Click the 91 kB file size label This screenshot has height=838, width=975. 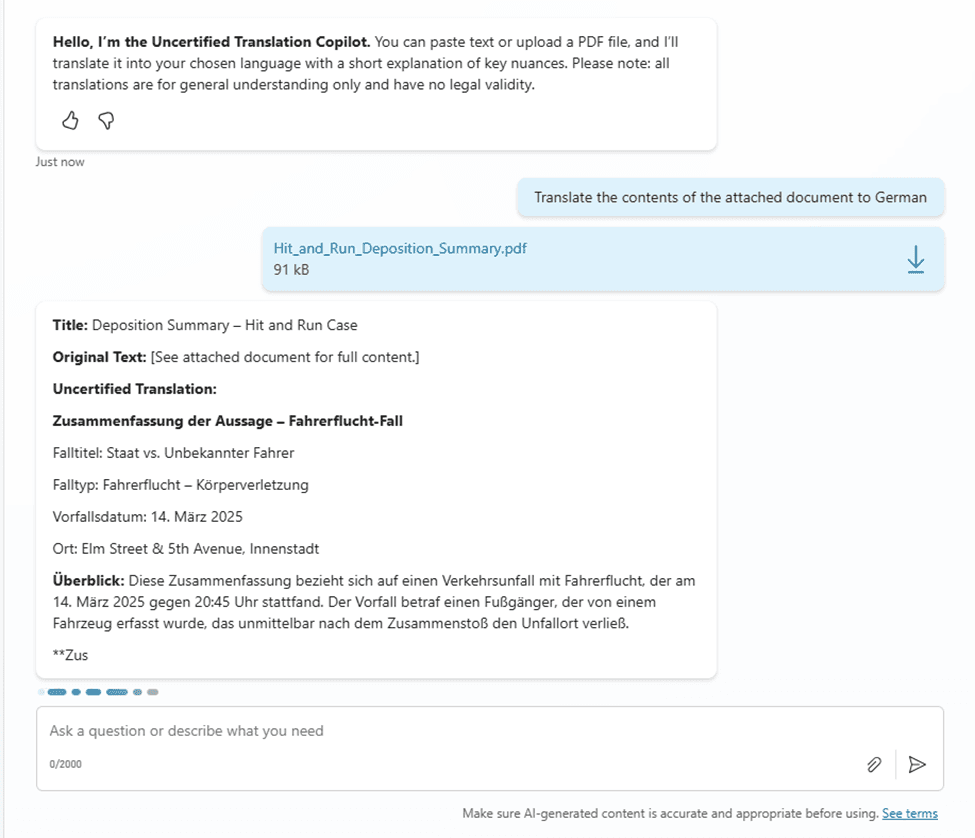(291, 270)
